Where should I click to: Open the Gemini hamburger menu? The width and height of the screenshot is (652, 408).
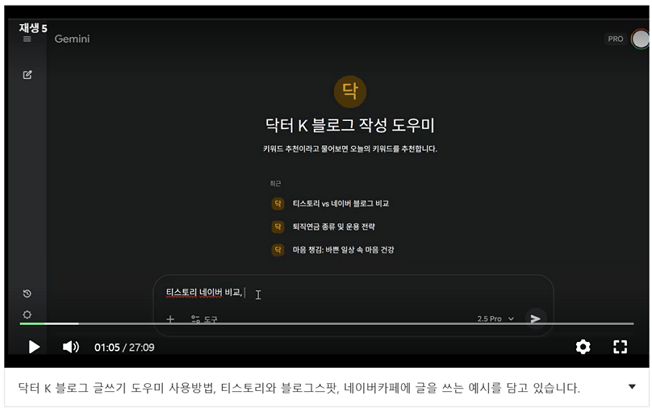click(27, 39)
